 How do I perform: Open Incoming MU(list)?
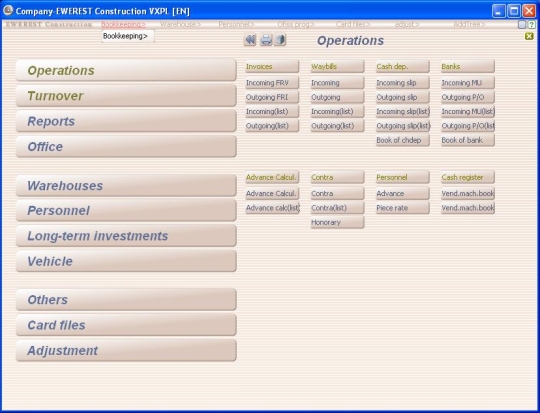pos(468,112)
